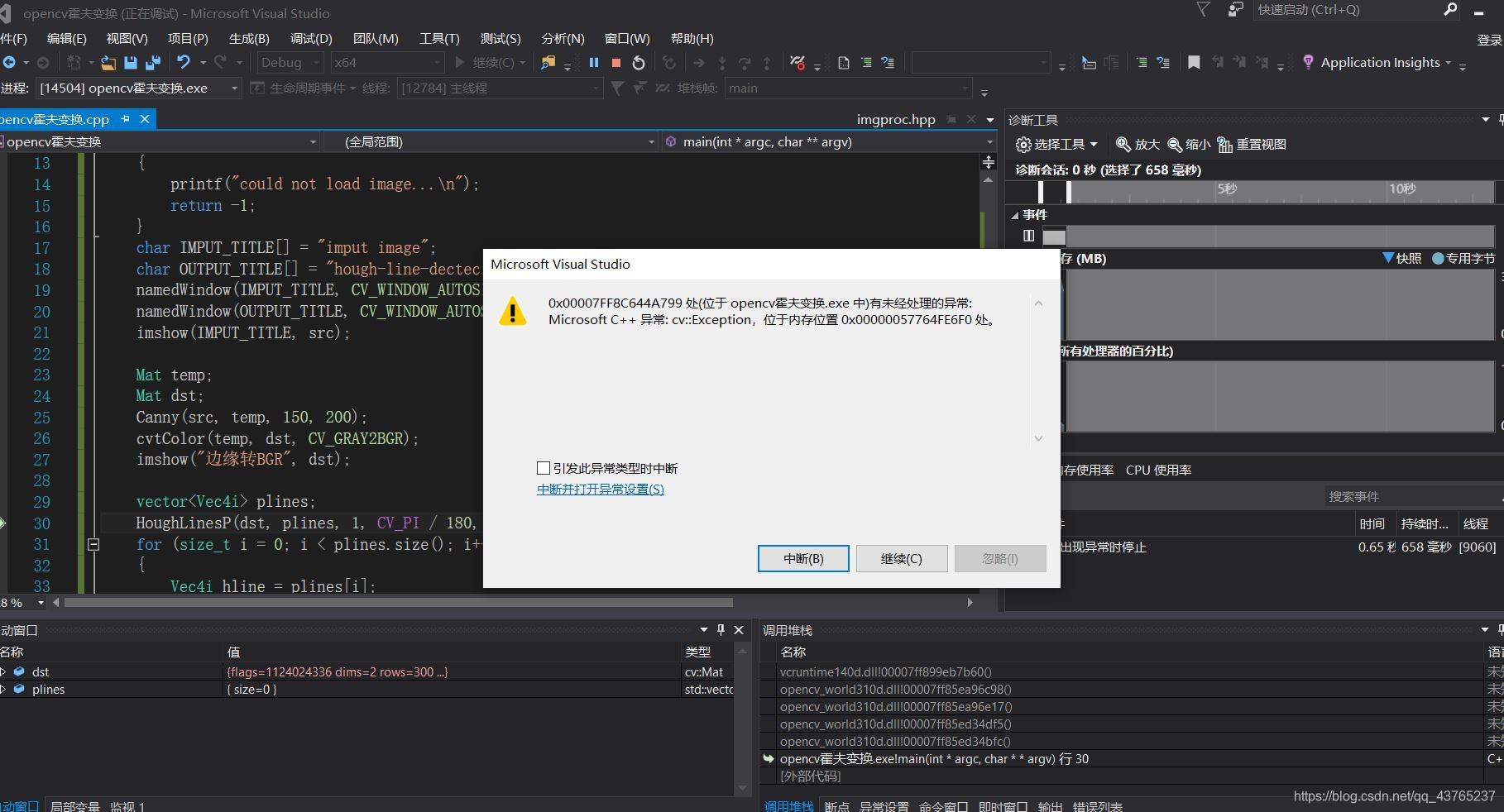Switch to the CPU 使用率 tab
This screenshot has width=1504, height=812.
tap(1158, 470)
